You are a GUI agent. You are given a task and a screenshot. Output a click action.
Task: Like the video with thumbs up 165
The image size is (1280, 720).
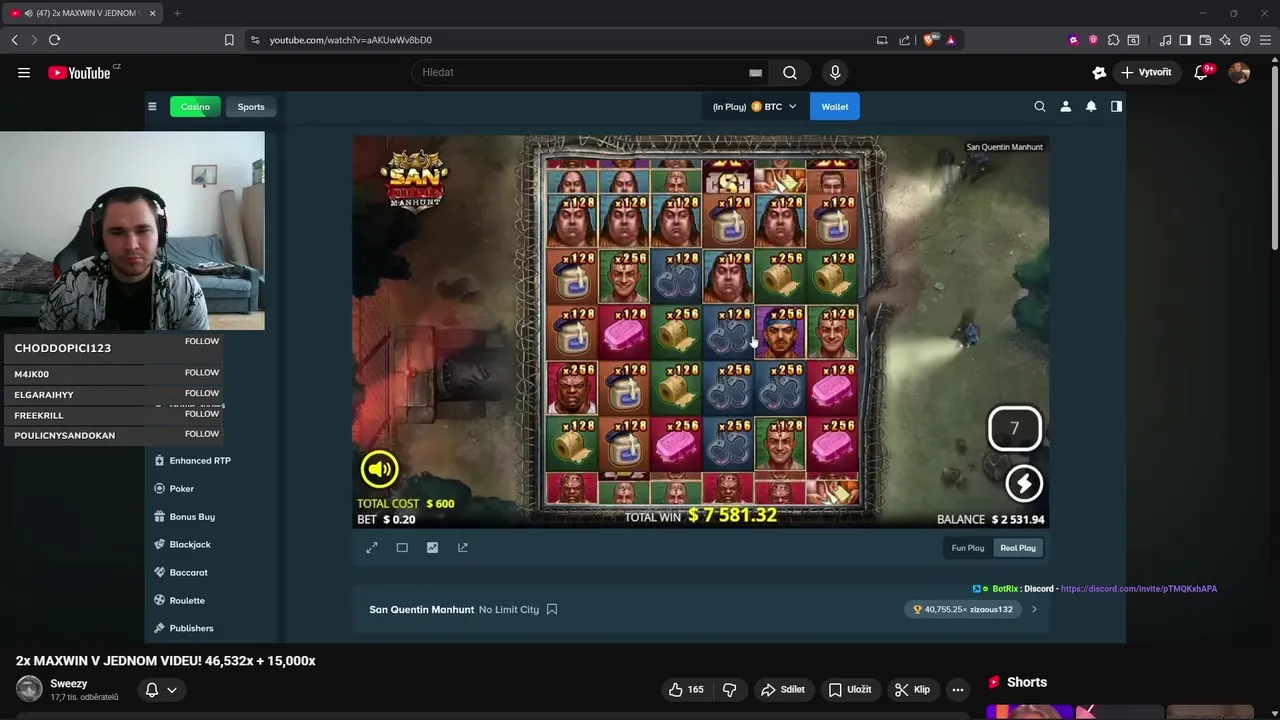686,689
